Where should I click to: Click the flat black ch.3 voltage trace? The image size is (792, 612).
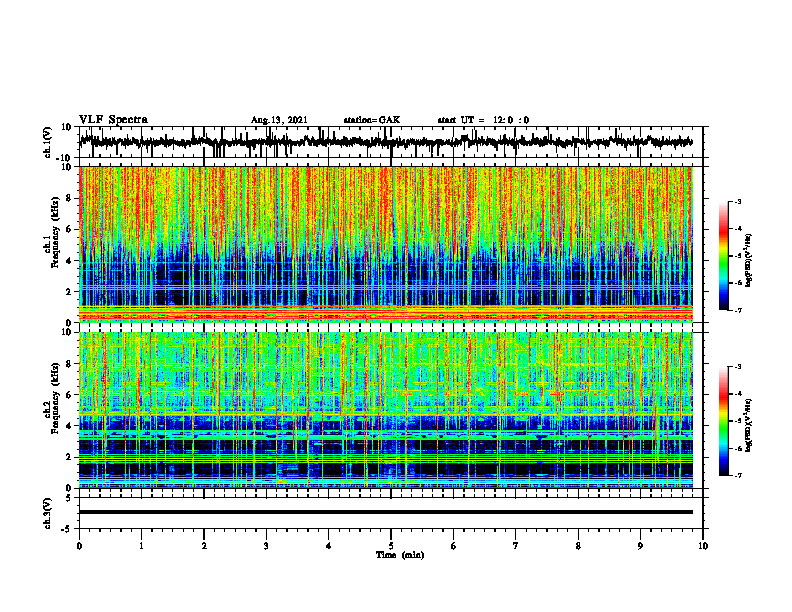386,512
